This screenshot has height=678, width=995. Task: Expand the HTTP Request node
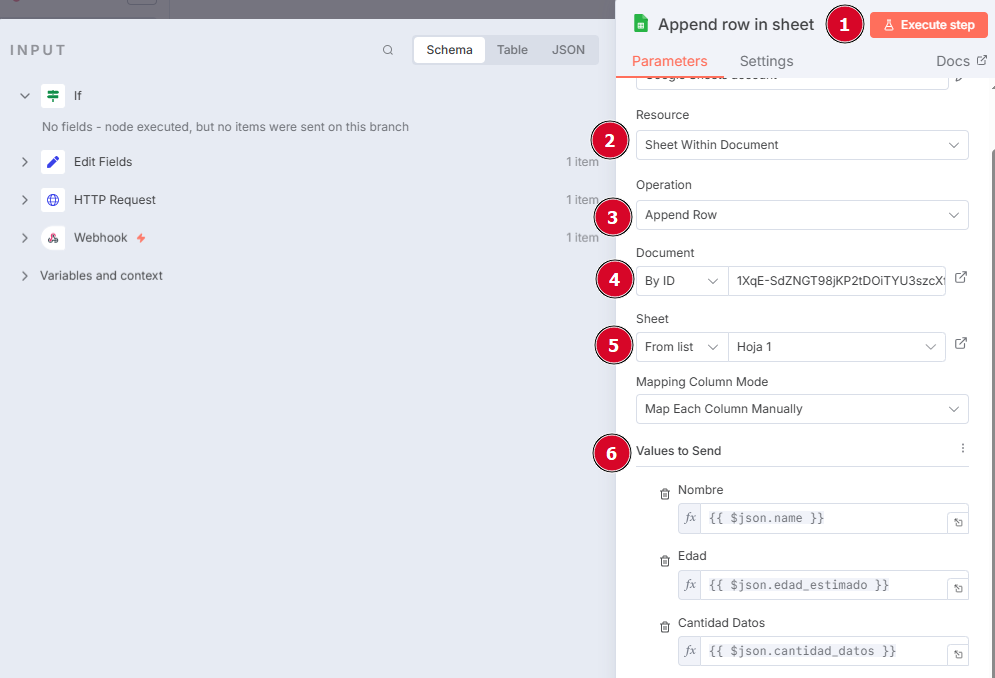pyautogui.click(x=25, y=200)
